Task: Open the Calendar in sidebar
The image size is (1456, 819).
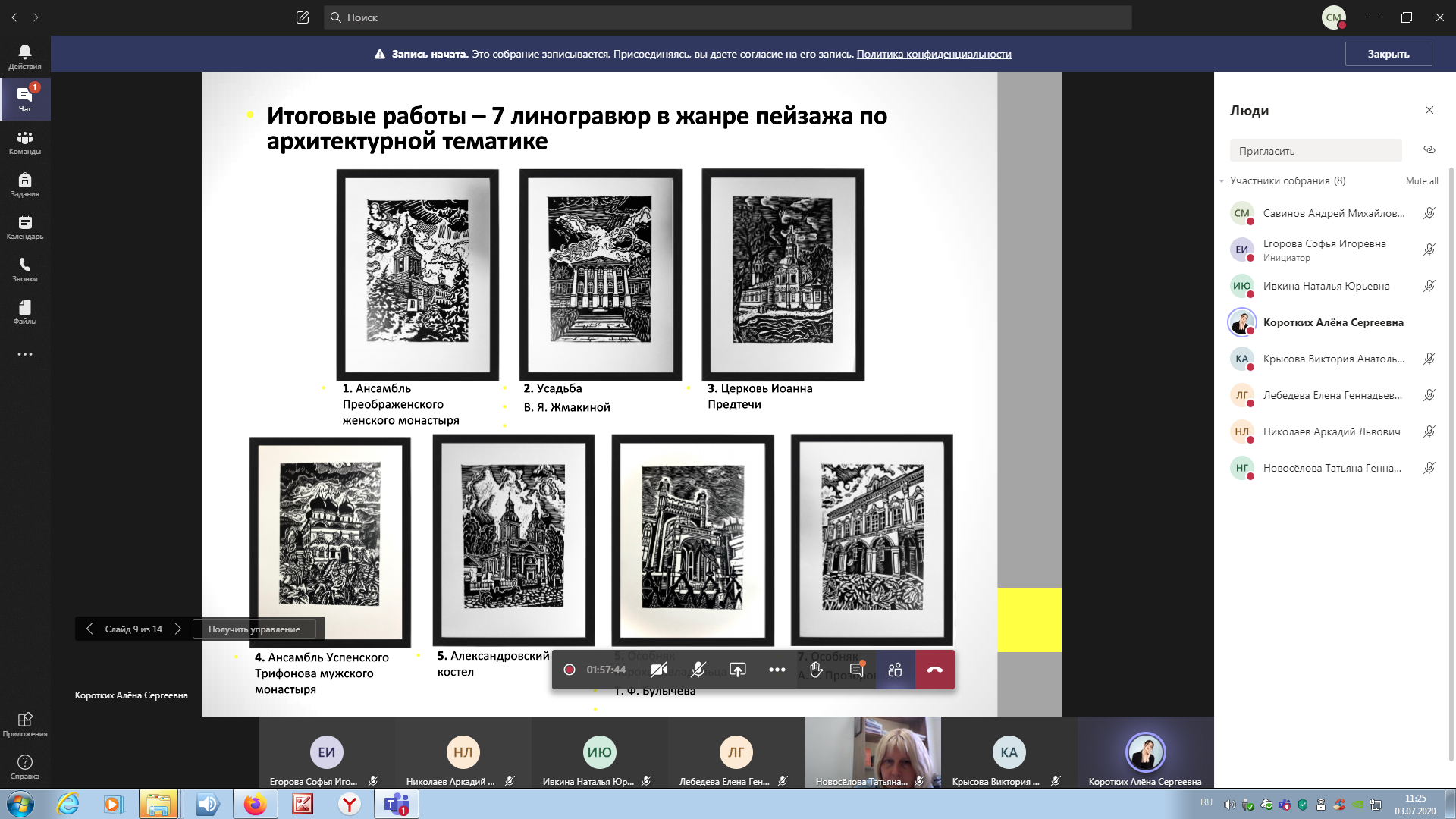Action: (25, 227)
